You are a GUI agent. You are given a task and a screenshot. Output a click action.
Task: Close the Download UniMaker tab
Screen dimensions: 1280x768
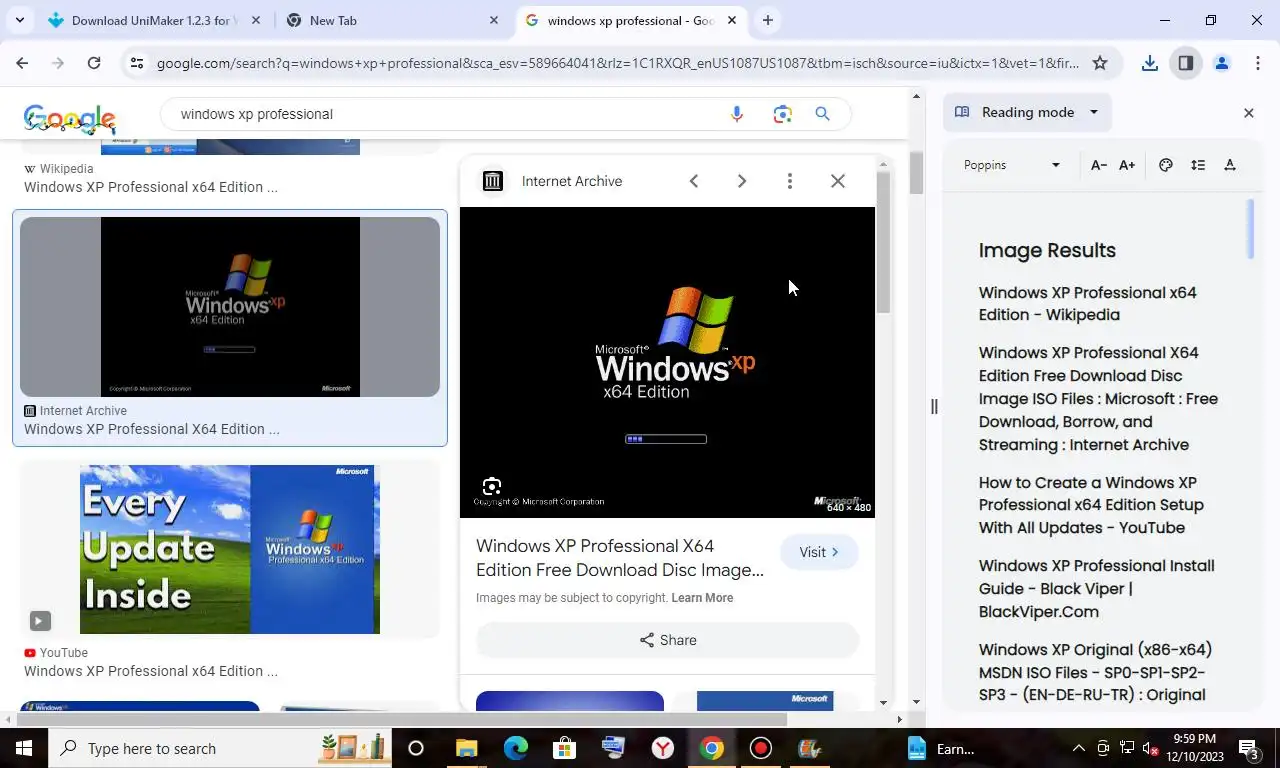[255, 20]
